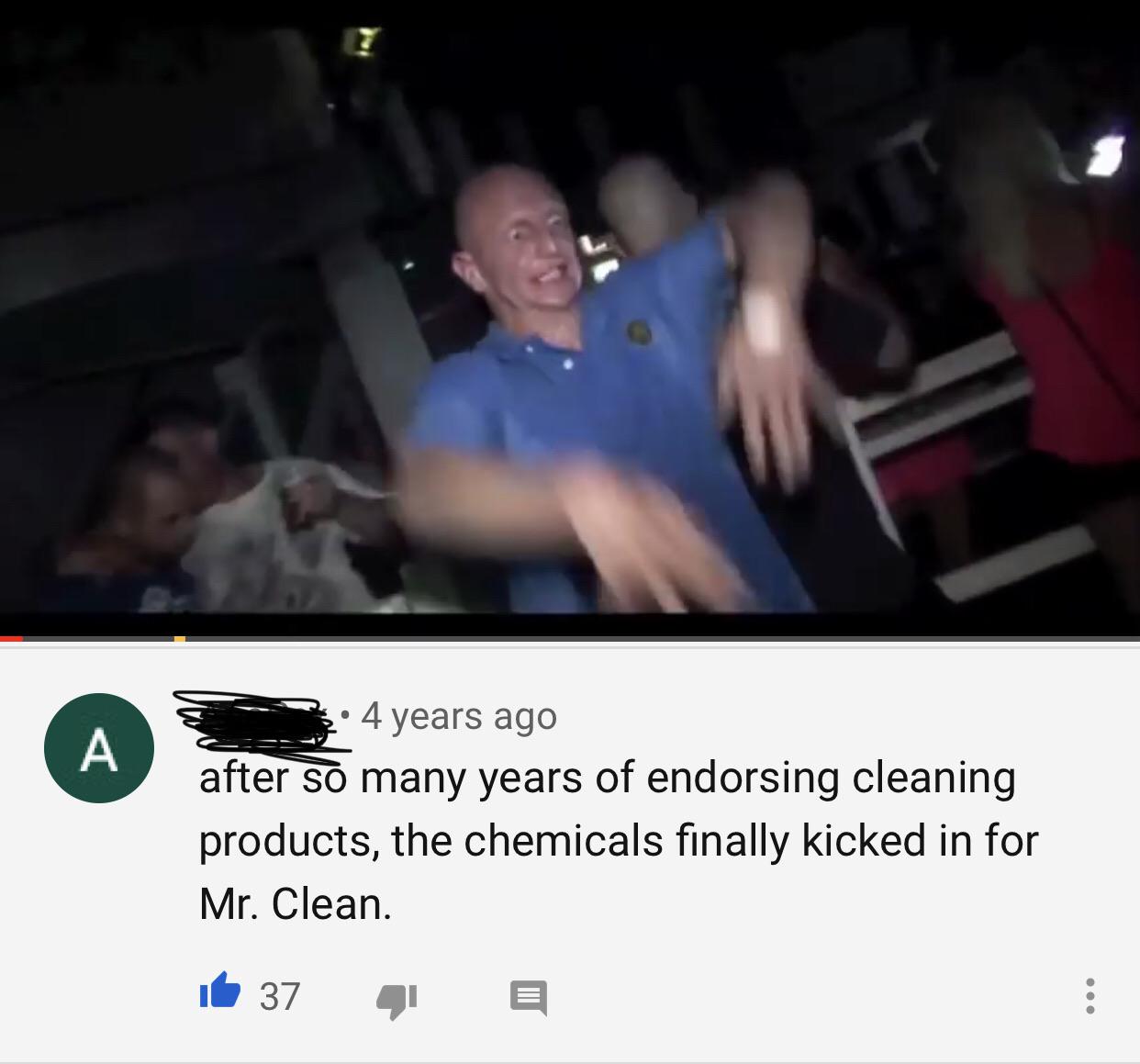Toggle the blue thumbs-up like icon
1140x1064 pixels.
click(x=219, y=995)
